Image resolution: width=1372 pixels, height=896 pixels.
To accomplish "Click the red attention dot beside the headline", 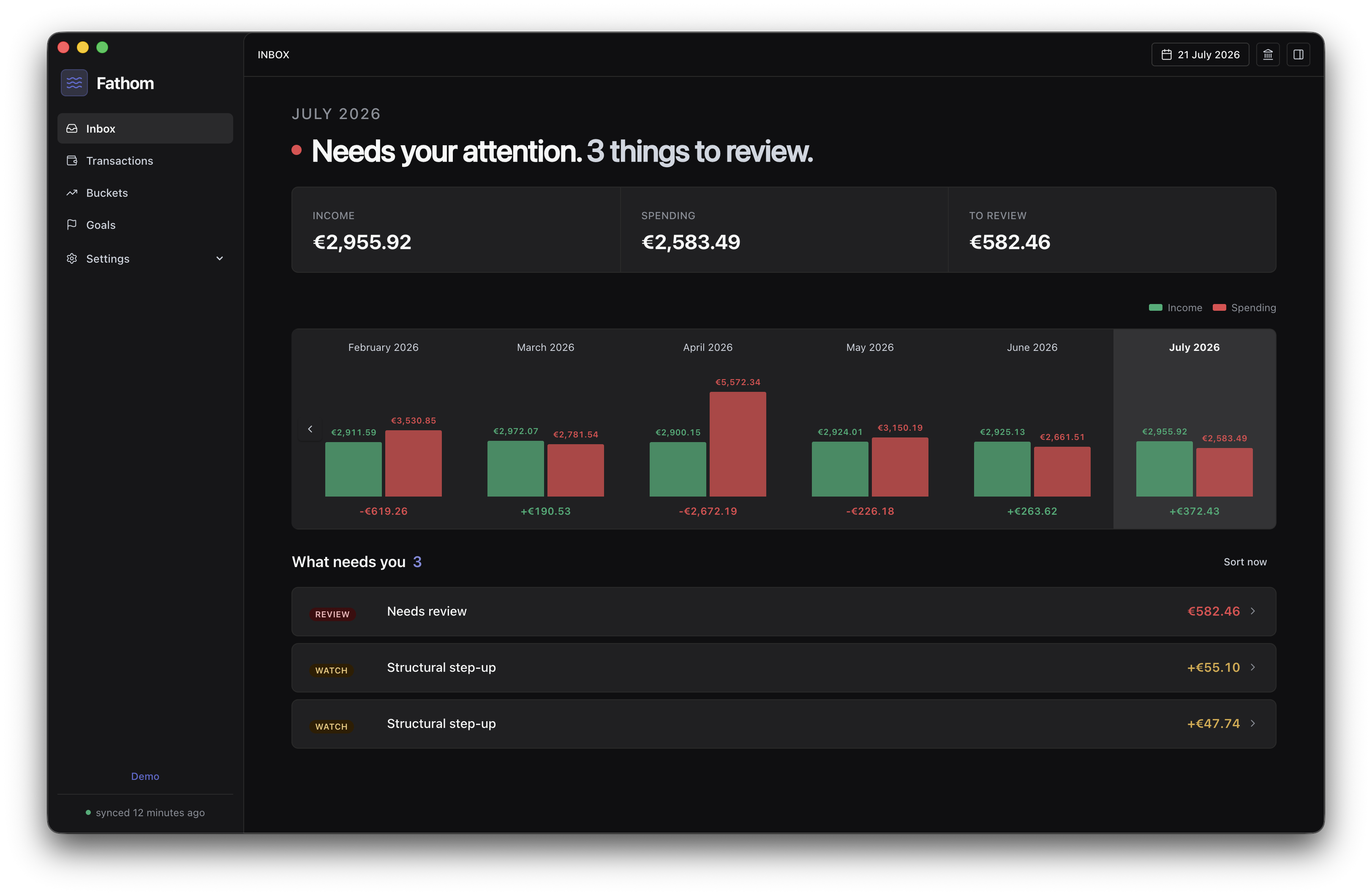I will (x=296, y=150).
